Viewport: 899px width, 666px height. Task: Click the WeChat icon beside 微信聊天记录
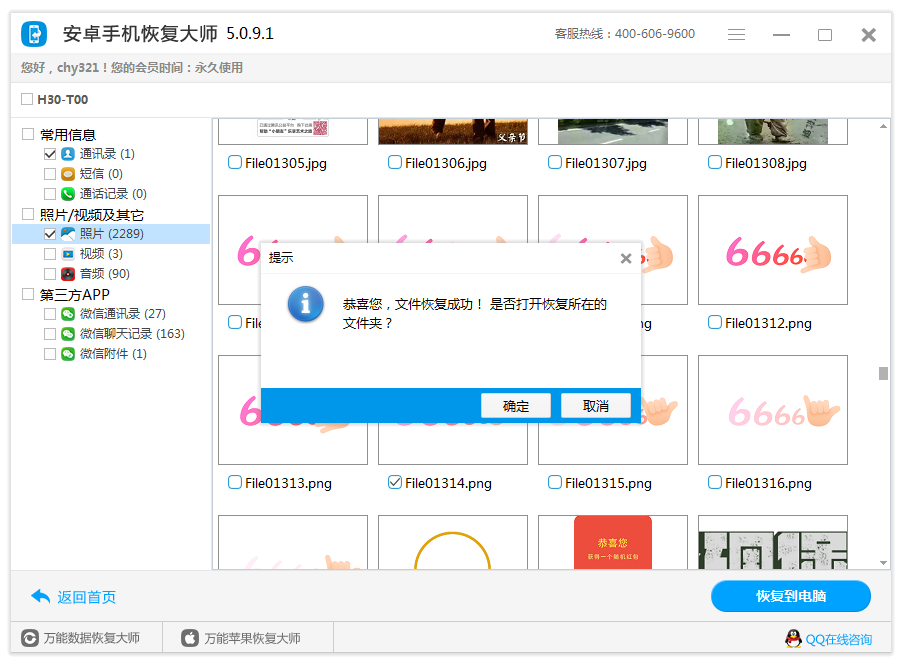(x=68, y=334)
